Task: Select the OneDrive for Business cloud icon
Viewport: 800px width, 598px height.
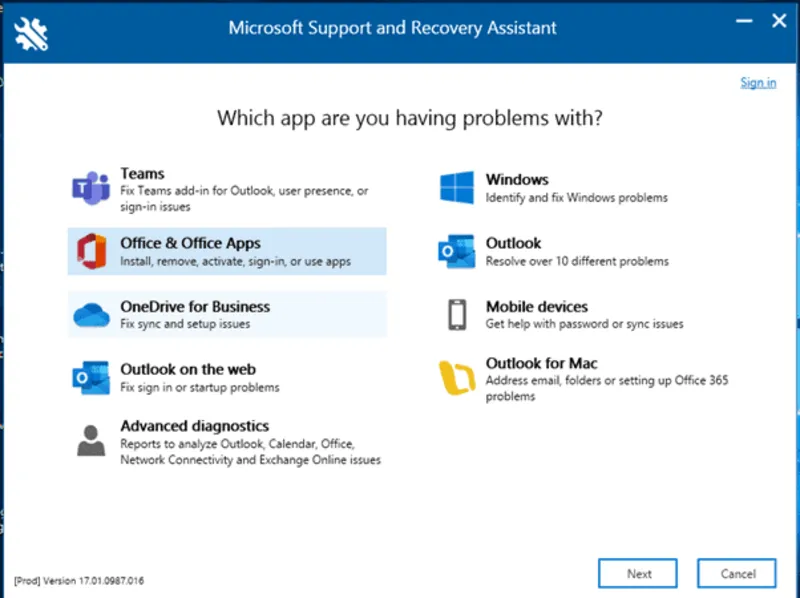Action: (x=91, y=314)
